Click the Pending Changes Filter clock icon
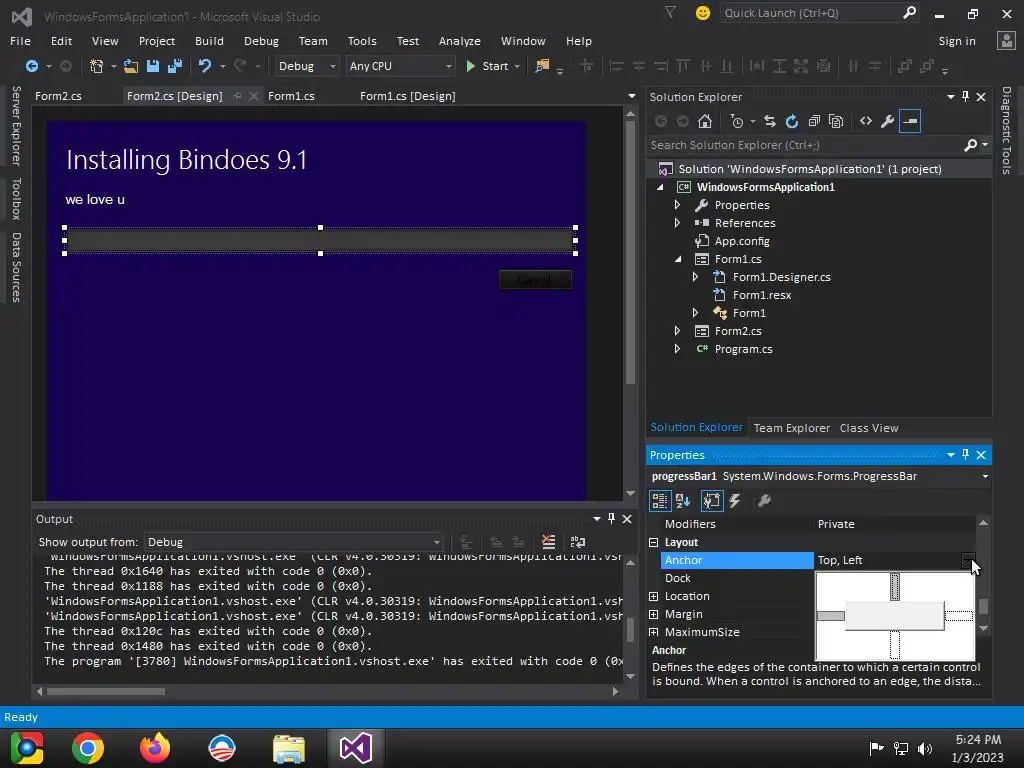The image size is (1024, 768). 737,121
